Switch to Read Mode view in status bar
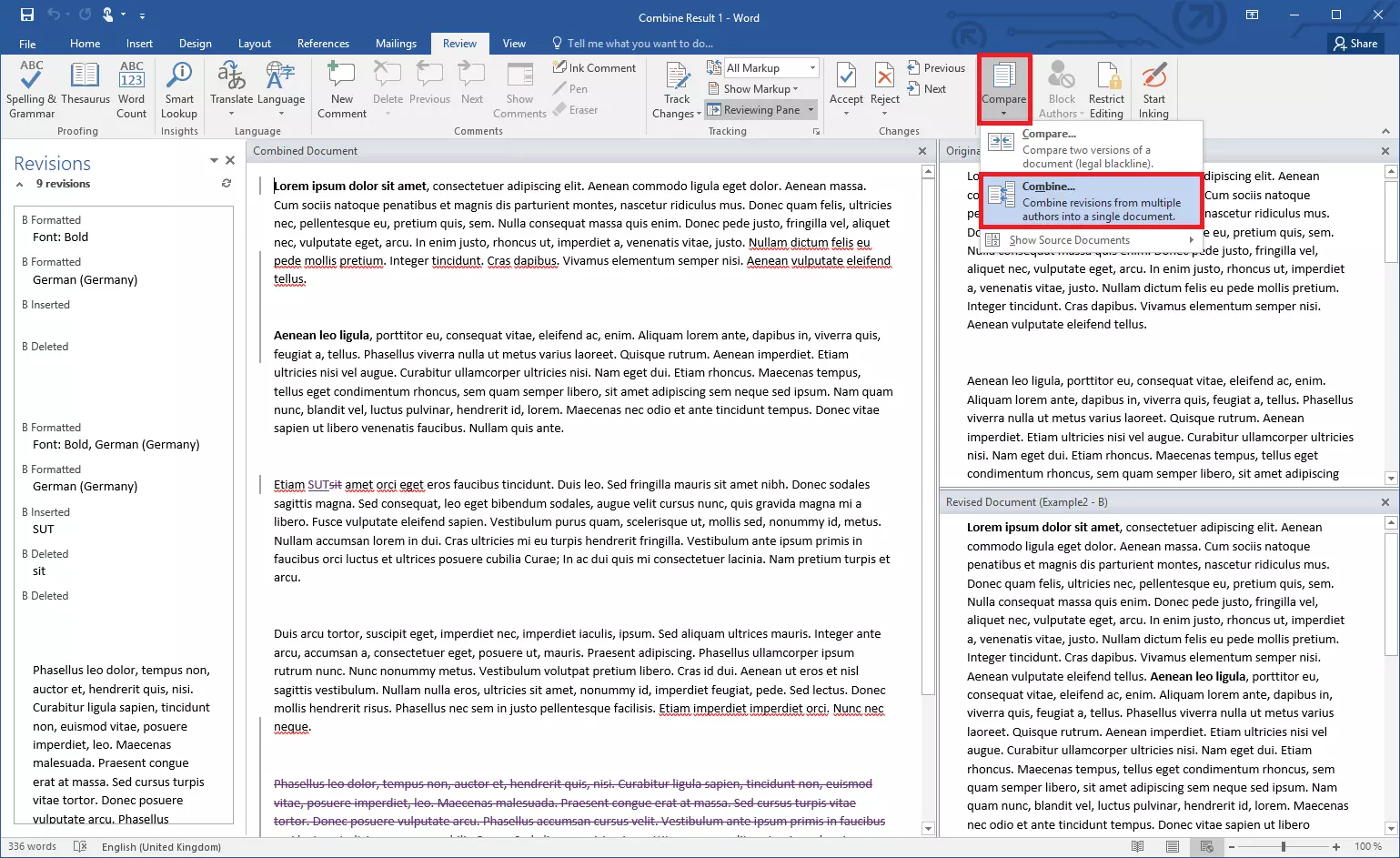The width and height of the screenshot is (1400, 858). pos(1137,846)
